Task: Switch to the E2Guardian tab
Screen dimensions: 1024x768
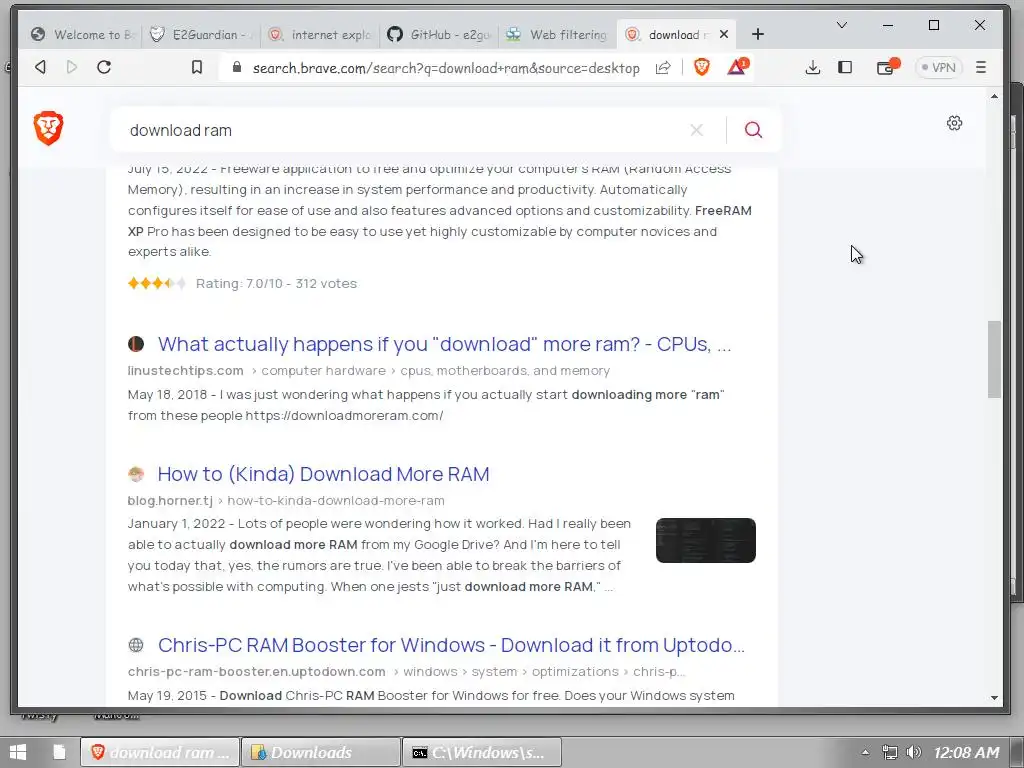Action: tap(199, 35)
